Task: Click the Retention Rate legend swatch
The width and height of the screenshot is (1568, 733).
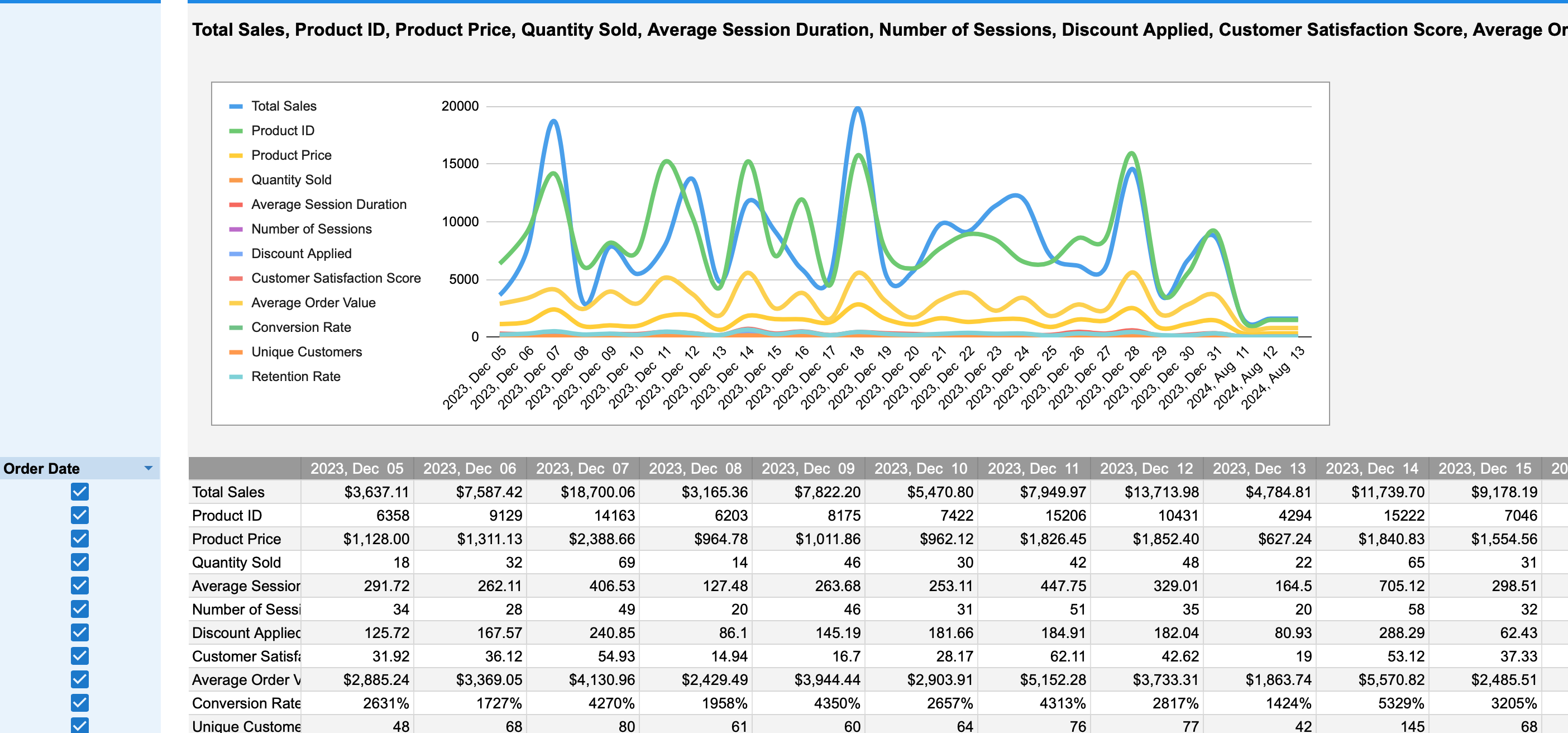Action: coord(236,377)
